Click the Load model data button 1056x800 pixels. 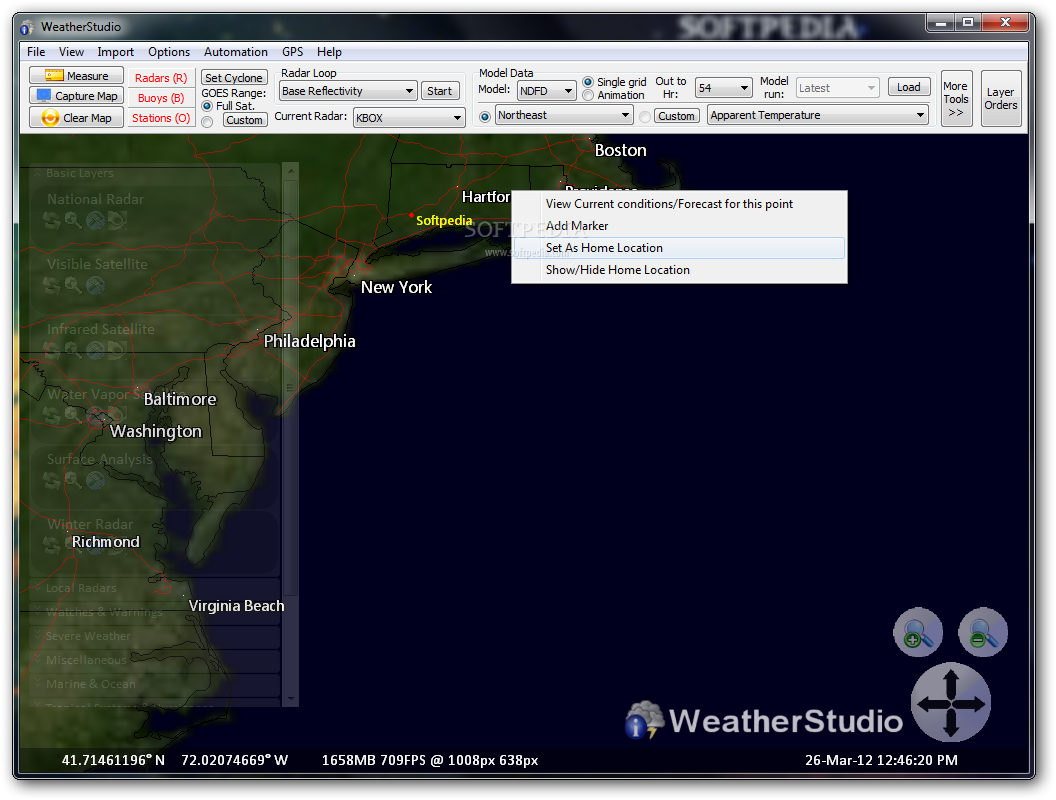(x=909, y=88)
